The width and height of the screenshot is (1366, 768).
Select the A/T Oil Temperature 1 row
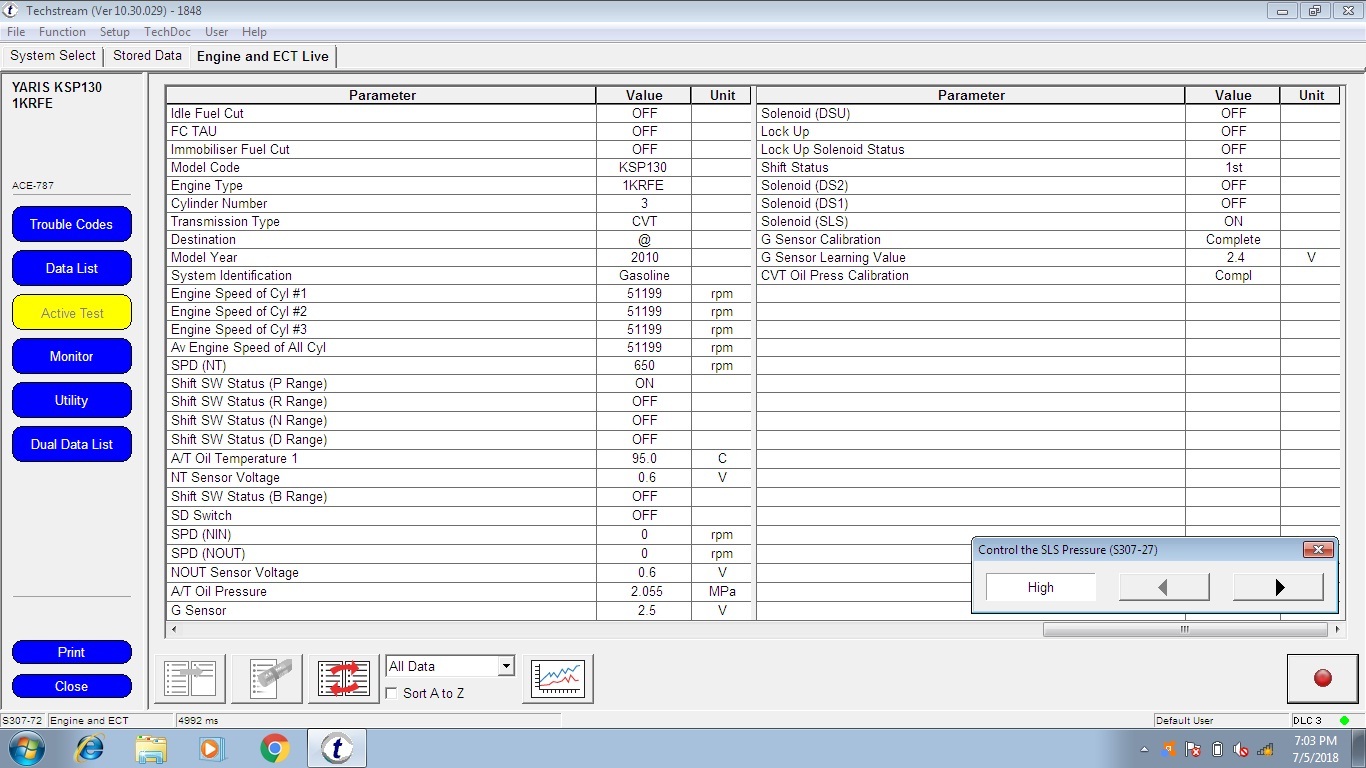click(x=458, y=458)
